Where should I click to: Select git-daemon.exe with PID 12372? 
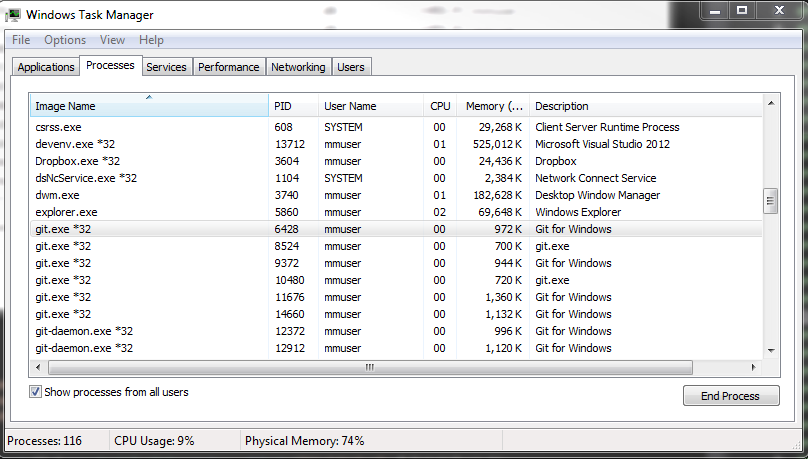396,331
